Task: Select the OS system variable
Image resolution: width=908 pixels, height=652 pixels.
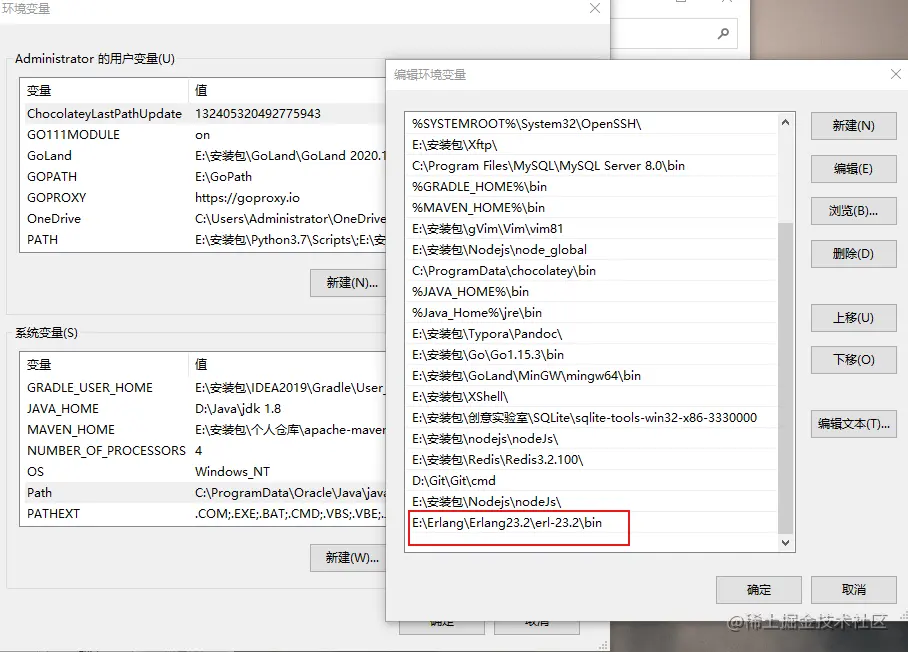Action: 203,471
